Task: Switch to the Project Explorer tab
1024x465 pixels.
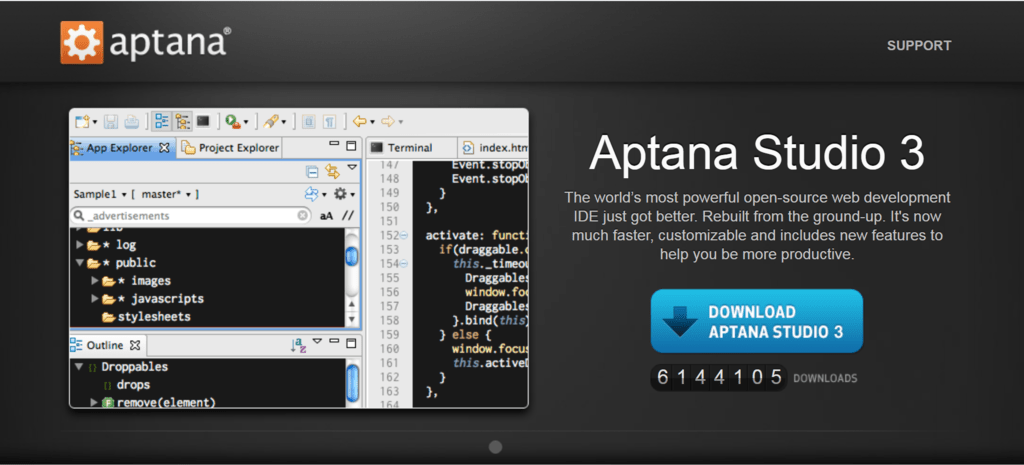Action: [x=231, y=148]
